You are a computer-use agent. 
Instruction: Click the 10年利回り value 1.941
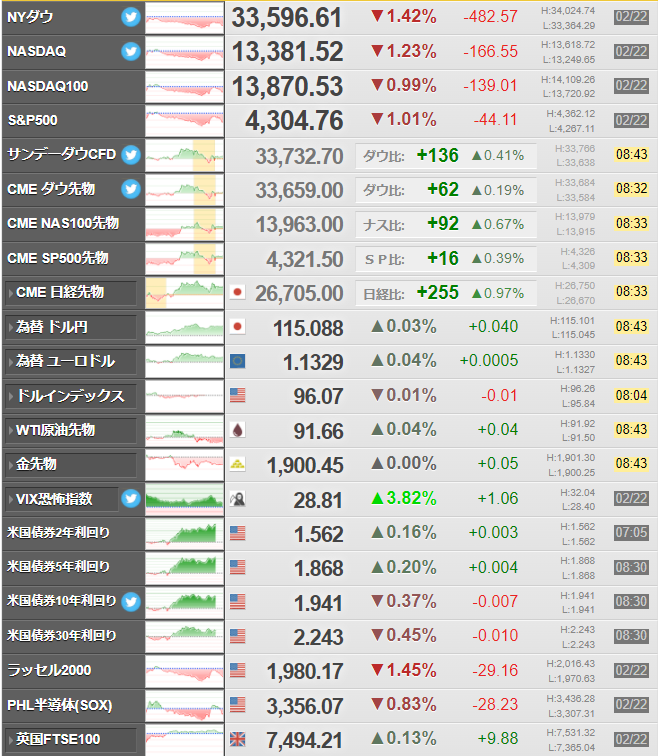pyautogui.click(x=318, y=604)
